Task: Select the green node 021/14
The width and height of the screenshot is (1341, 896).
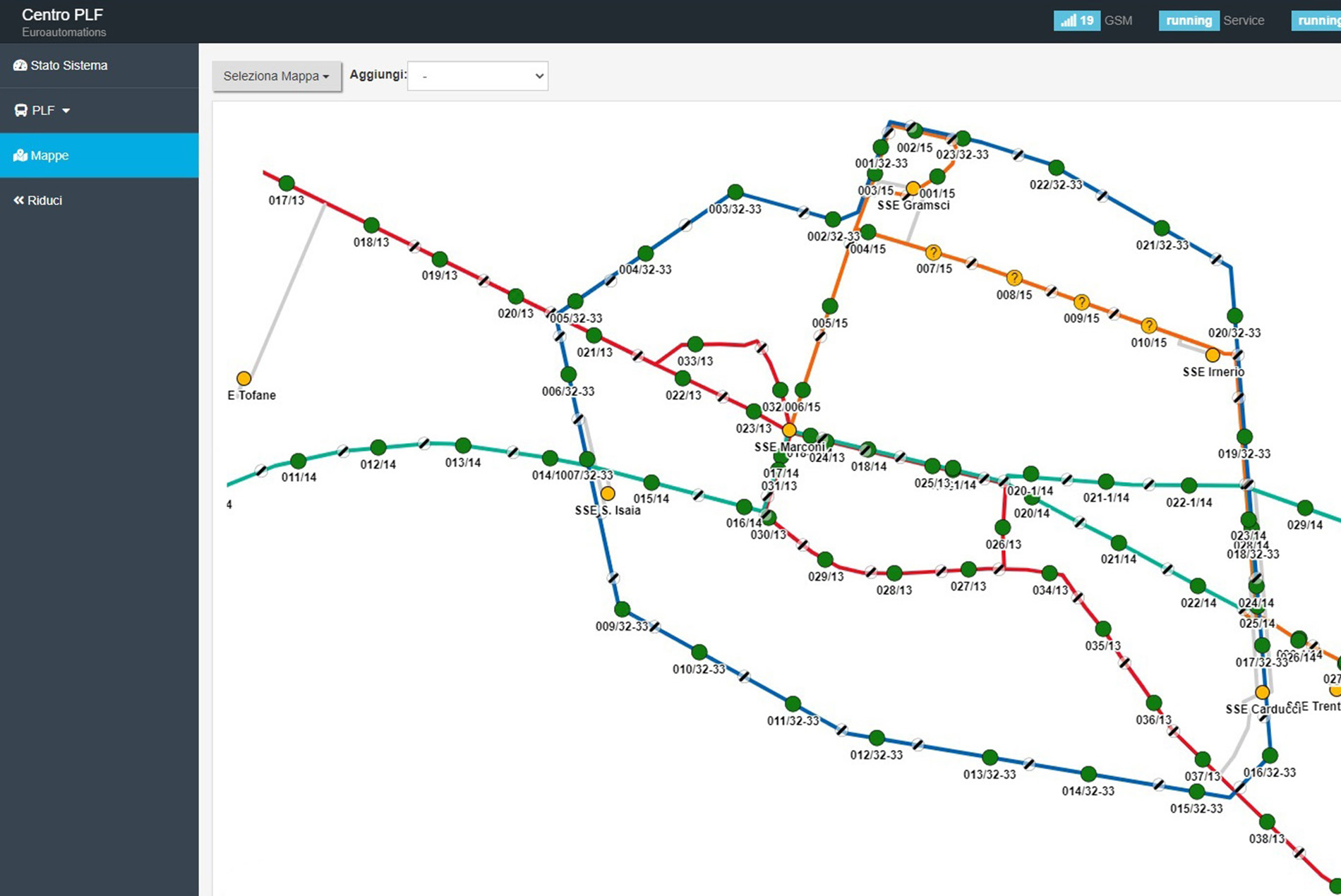Action: (1119, 543)
